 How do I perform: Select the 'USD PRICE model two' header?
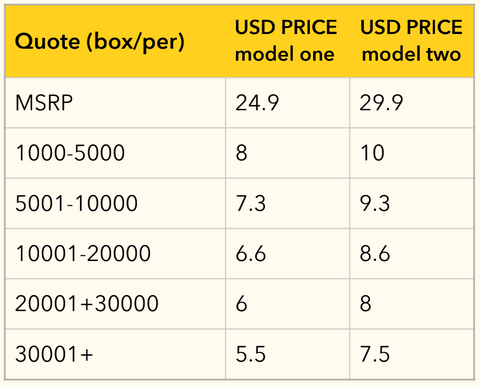click(412, 42)
